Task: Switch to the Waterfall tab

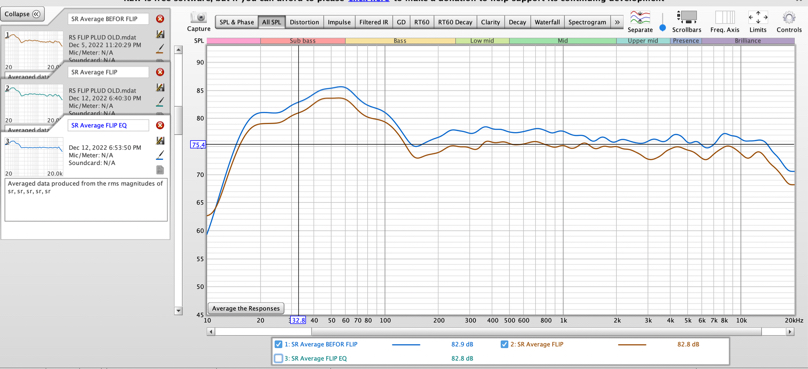Action: click(547, 22)
